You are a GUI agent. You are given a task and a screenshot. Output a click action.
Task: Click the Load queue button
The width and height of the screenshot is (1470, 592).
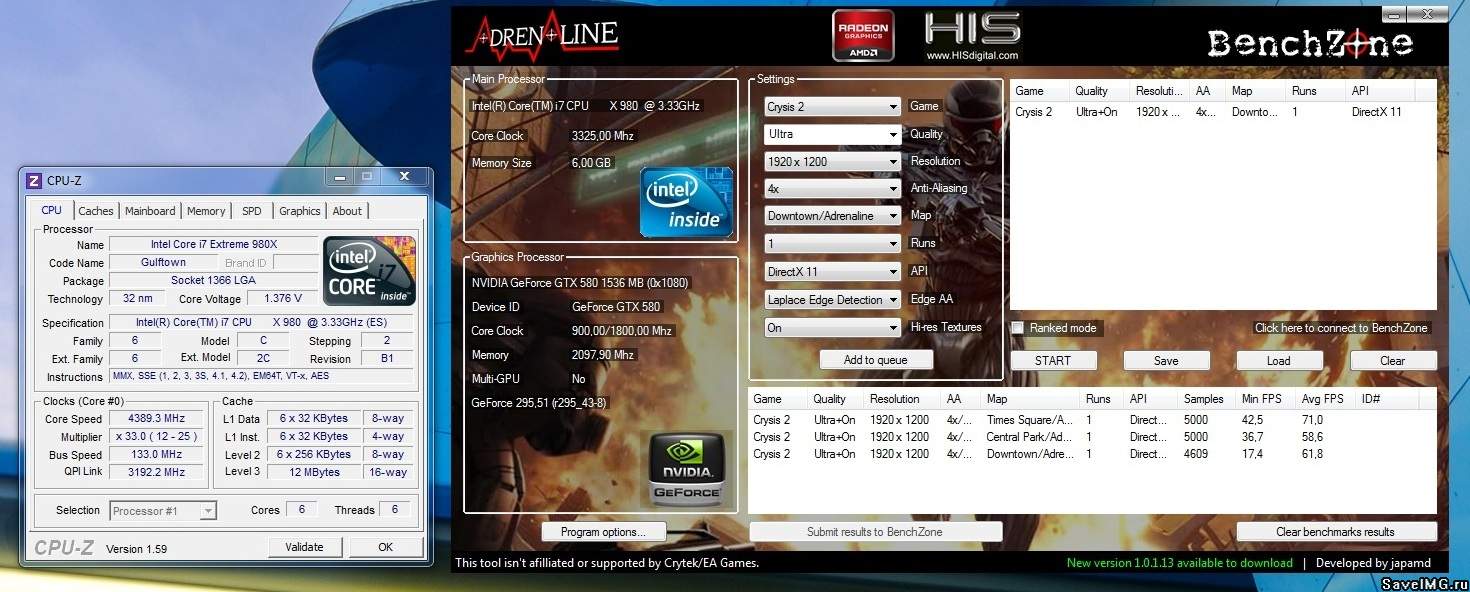(x=1279, y=361)
